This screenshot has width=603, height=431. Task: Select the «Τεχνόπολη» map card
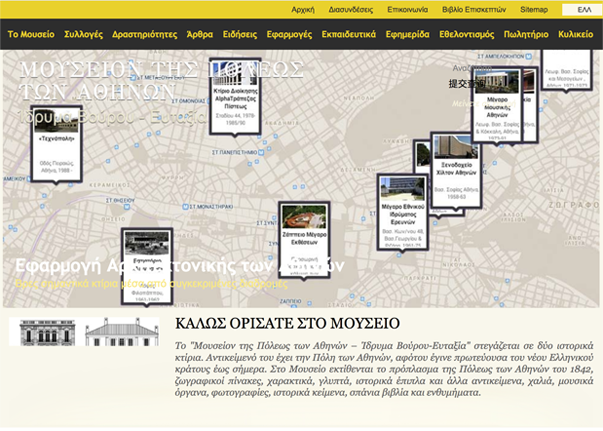click(x=57, y=143)
